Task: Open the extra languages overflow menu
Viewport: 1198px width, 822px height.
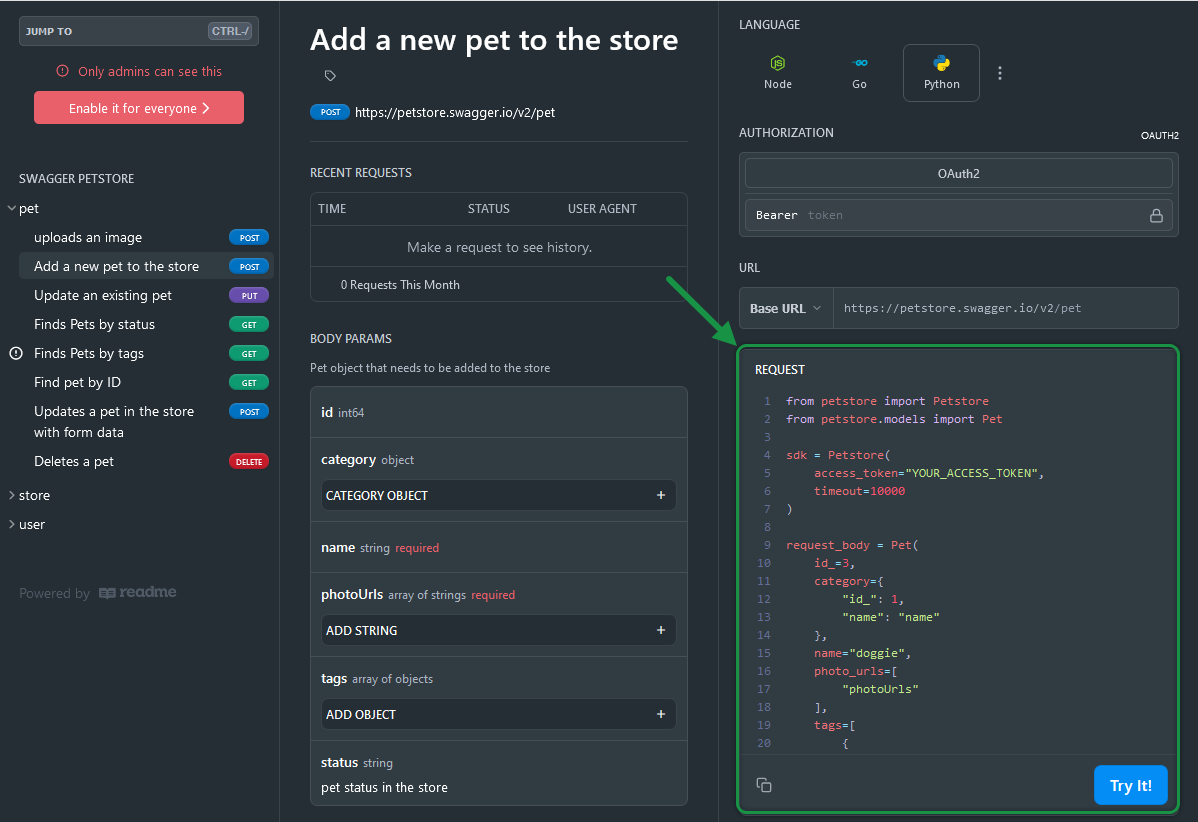Action: click(x=1000, y=72)
